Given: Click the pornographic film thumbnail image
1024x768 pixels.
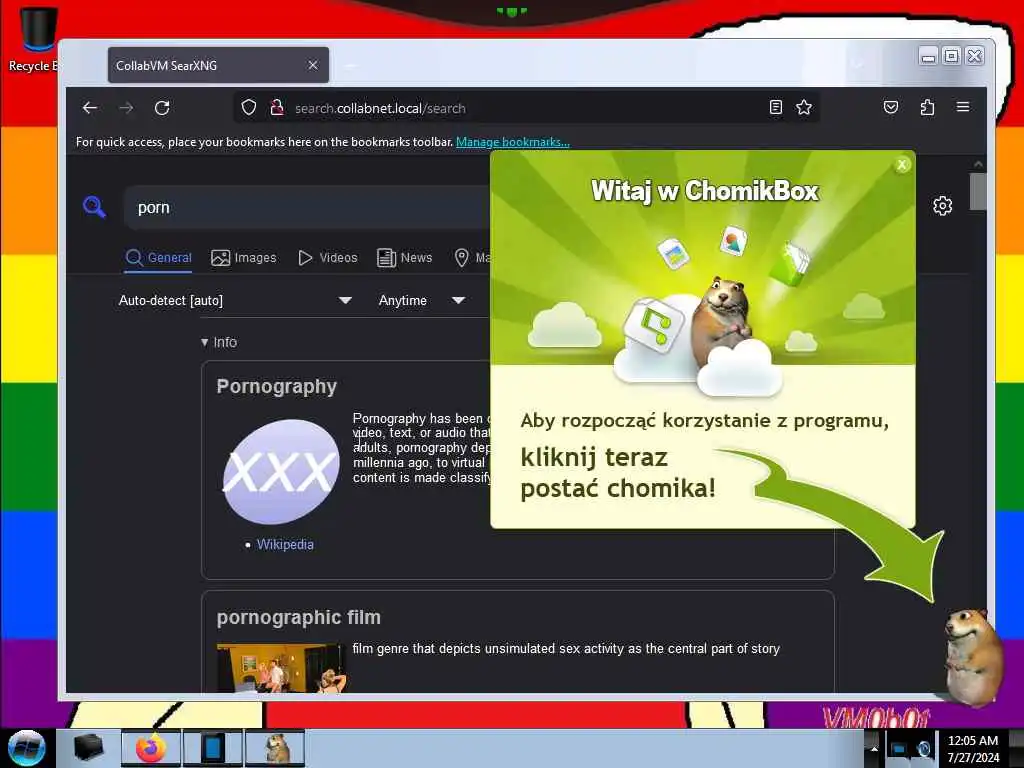Looking at the screenshot, I should pos(280,667).
